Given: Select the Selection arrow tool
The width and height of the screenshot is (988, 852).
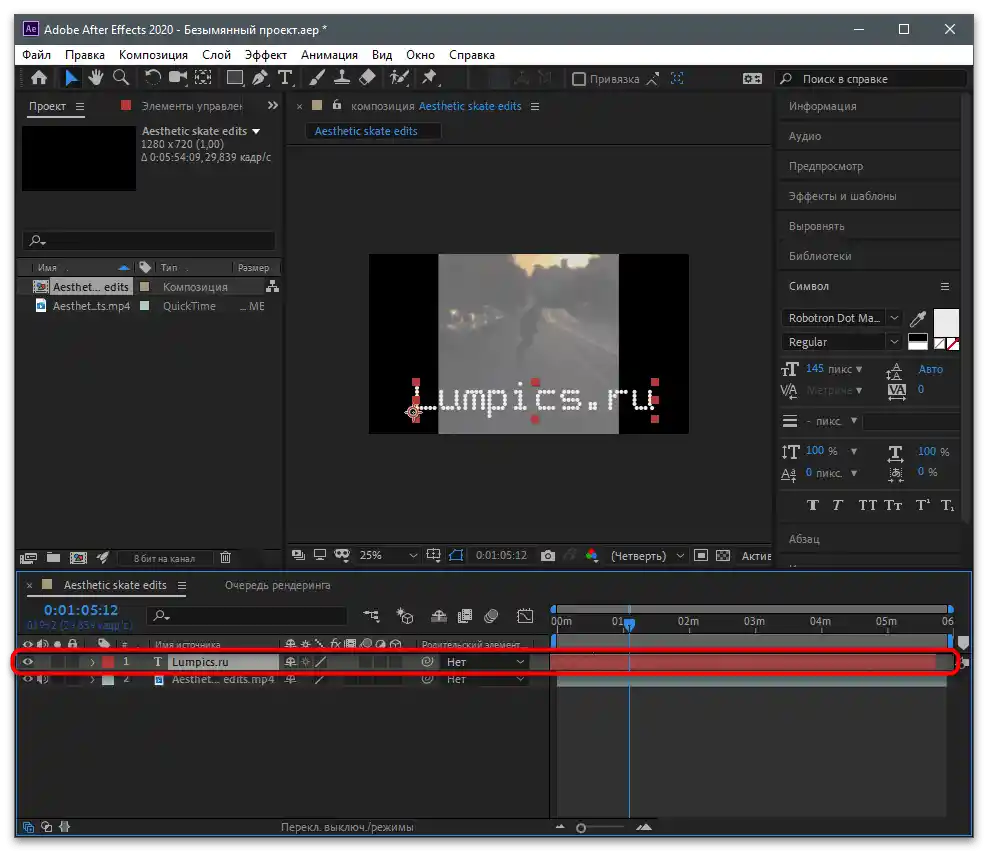Looking at the screenshot, I should coord(71,78).
